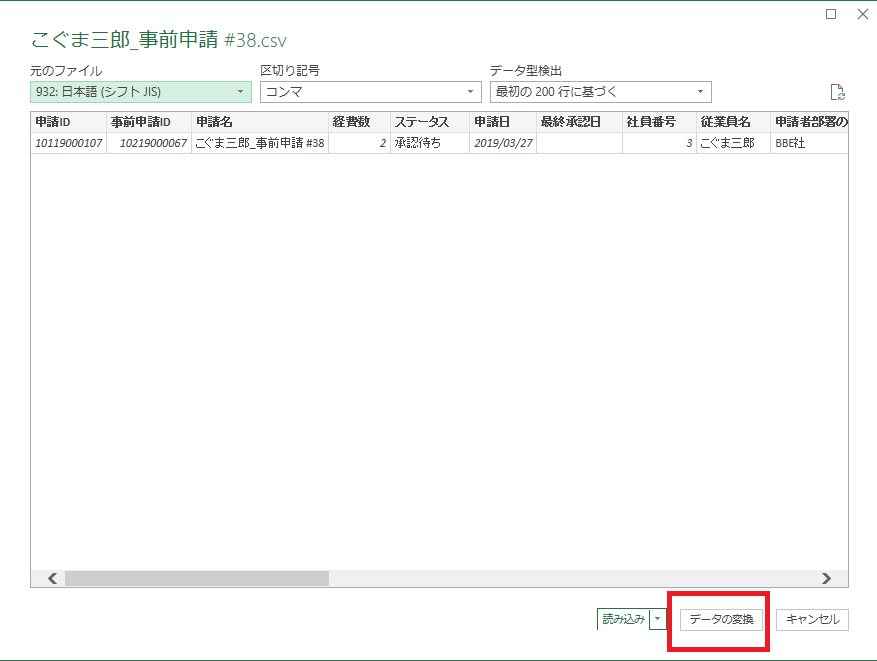Click the date cell 2019/03/27
The height and width of the screenshot is (661, 877).
coord(503,143)
